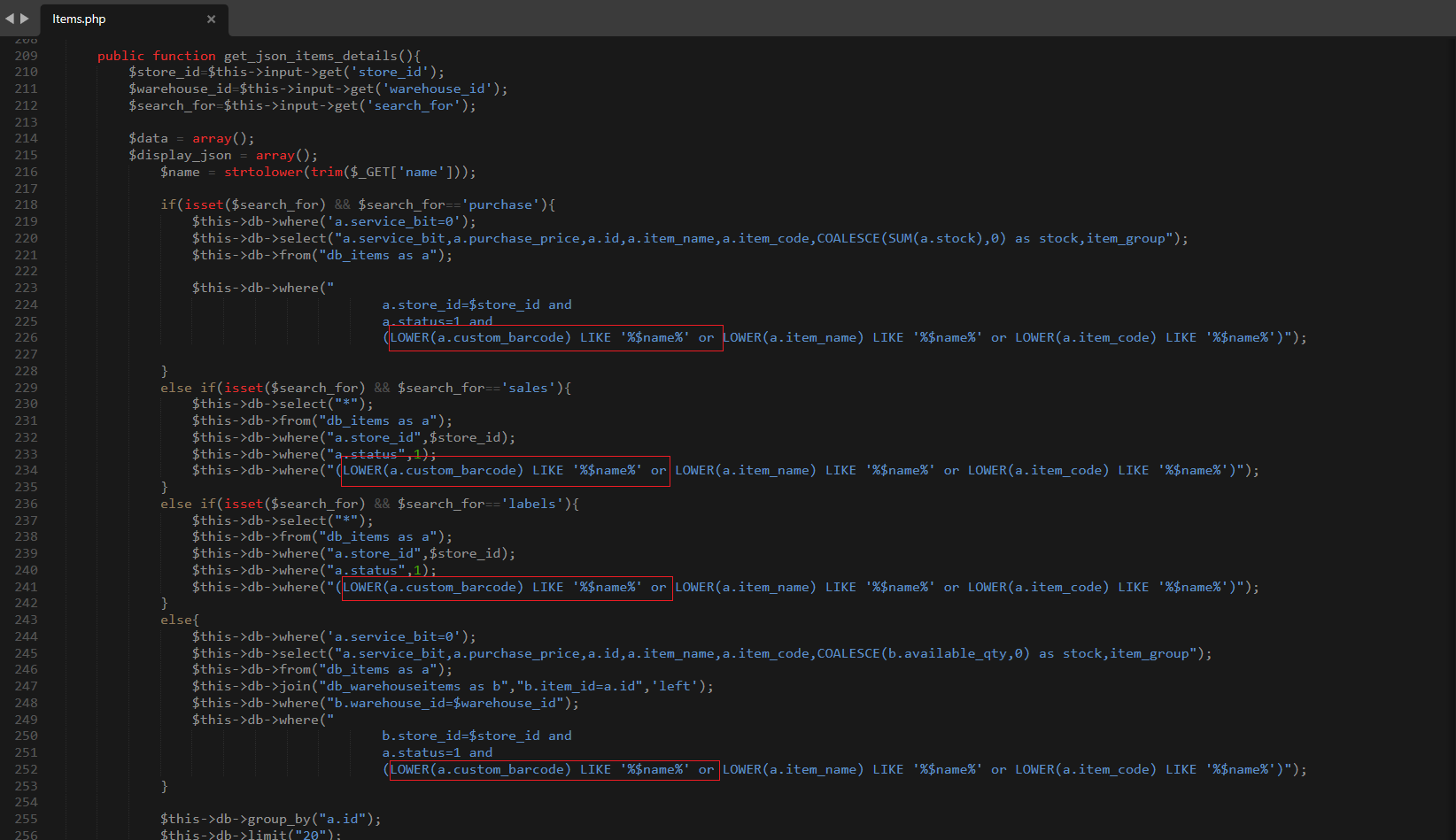Click line number 236 in the gutter
The width and height of the screenshot is (1456, 840).
pyautogui.click(x=27, y=504)
